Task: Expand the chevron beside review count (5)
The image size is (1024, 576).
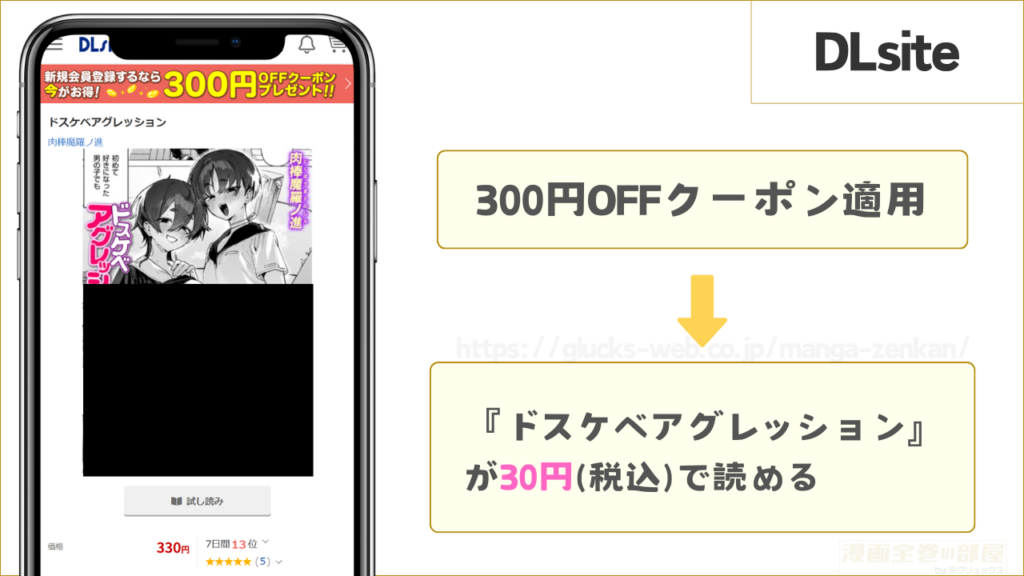Action: [x=279, y=562]
